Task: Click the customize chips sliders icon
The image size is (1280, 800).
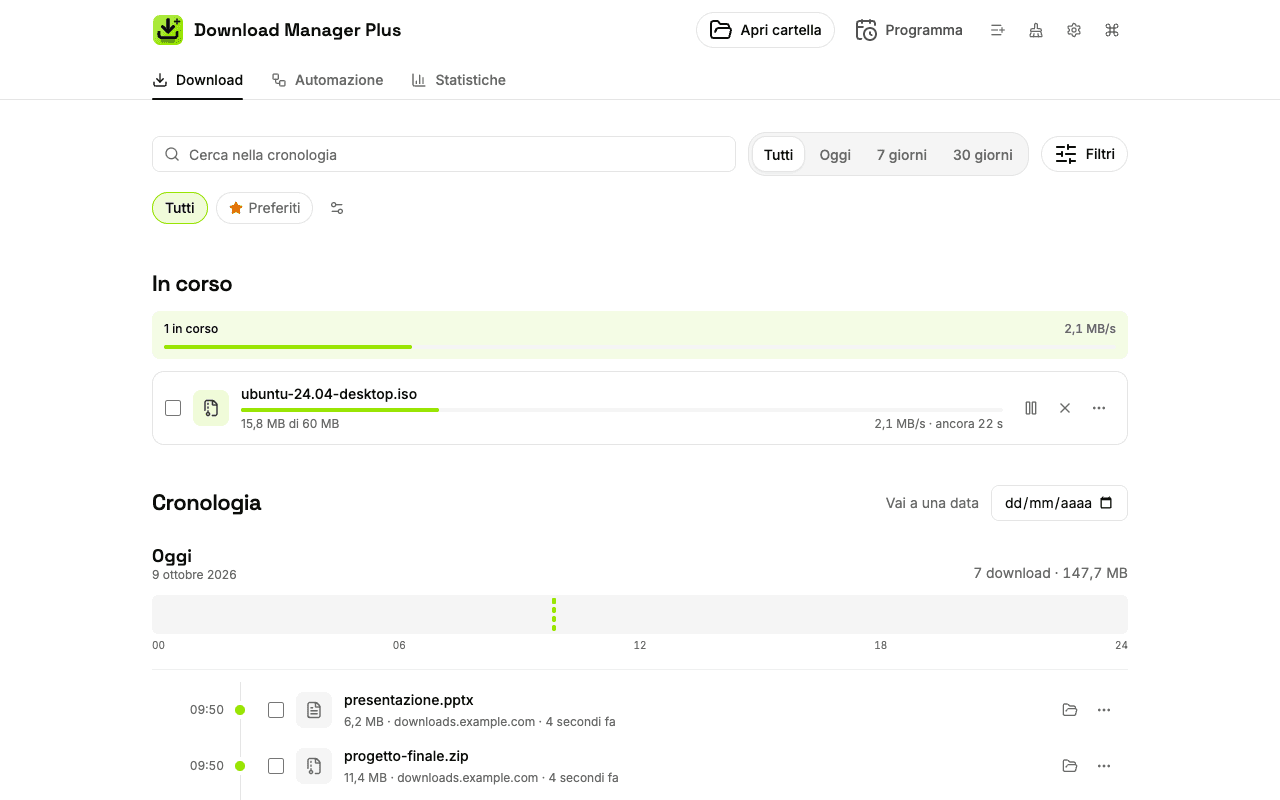Action: (x=337, y=208)
